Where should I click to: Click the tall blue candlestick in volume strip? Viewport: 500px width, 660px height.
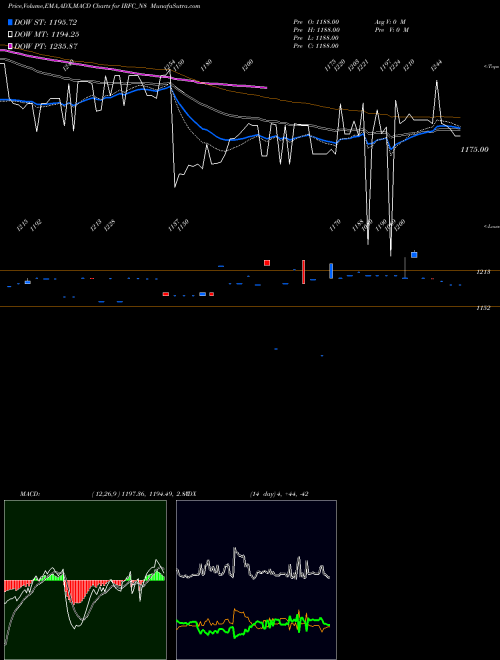point(331,271)
